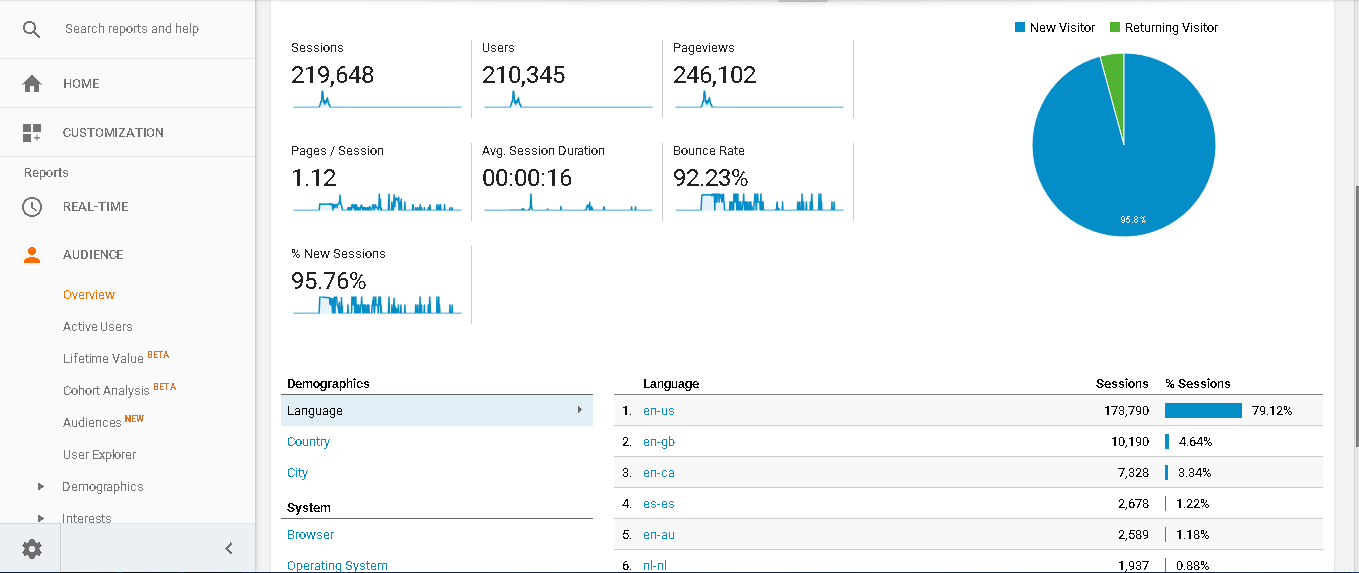Click the New Visitor blue legend swatch
Image resolution: width=1359 pixels, height=573 pixels.
[x=1020, y=28]
